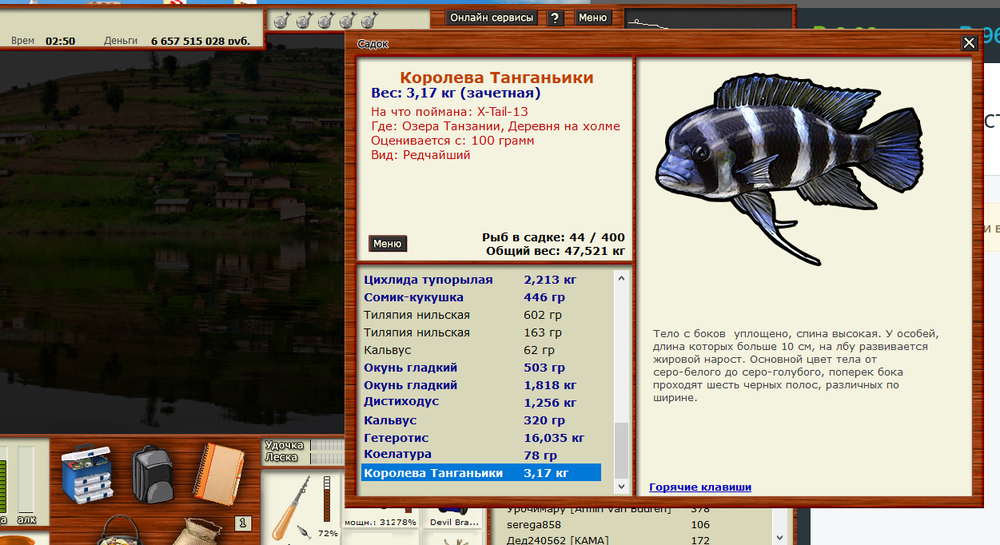Select Гетеротис 16,035 кг row

482,438
